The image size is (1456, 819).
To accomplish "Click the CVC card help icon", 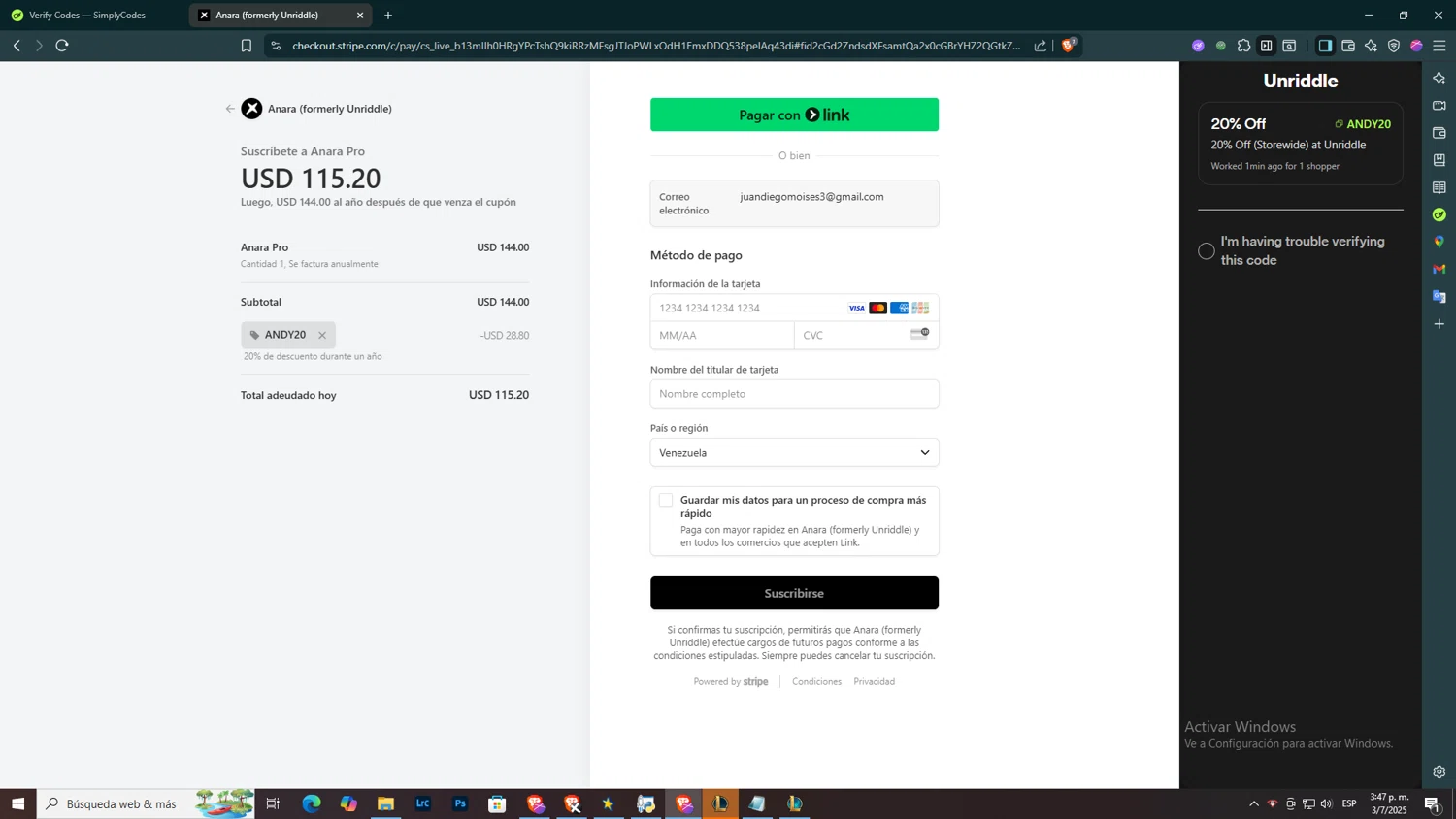I will click(x=919, y=334).
